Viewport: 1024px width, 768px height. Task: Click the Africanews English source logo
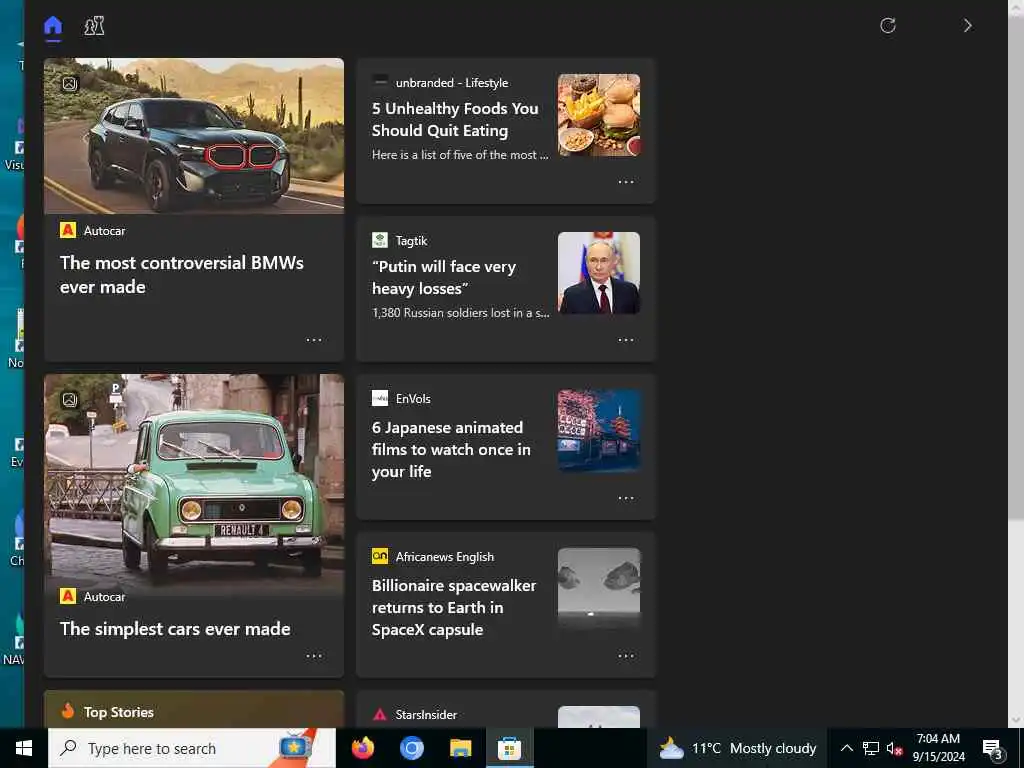click(379, 556)
